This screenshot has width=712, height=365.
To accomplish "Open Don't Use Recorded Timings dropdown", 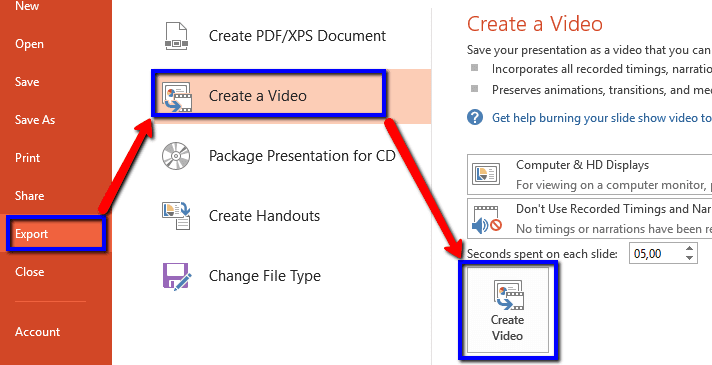I will pyautogui.click(x=589, y=218).
